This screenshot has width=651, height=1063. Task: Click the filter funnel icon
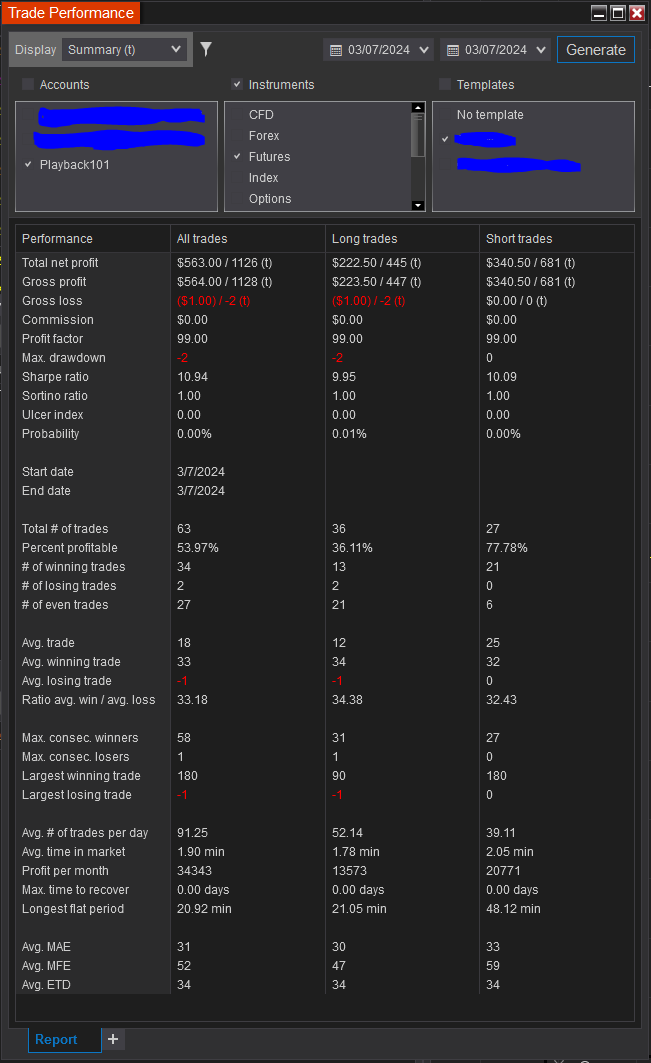[x=206, y=49]
